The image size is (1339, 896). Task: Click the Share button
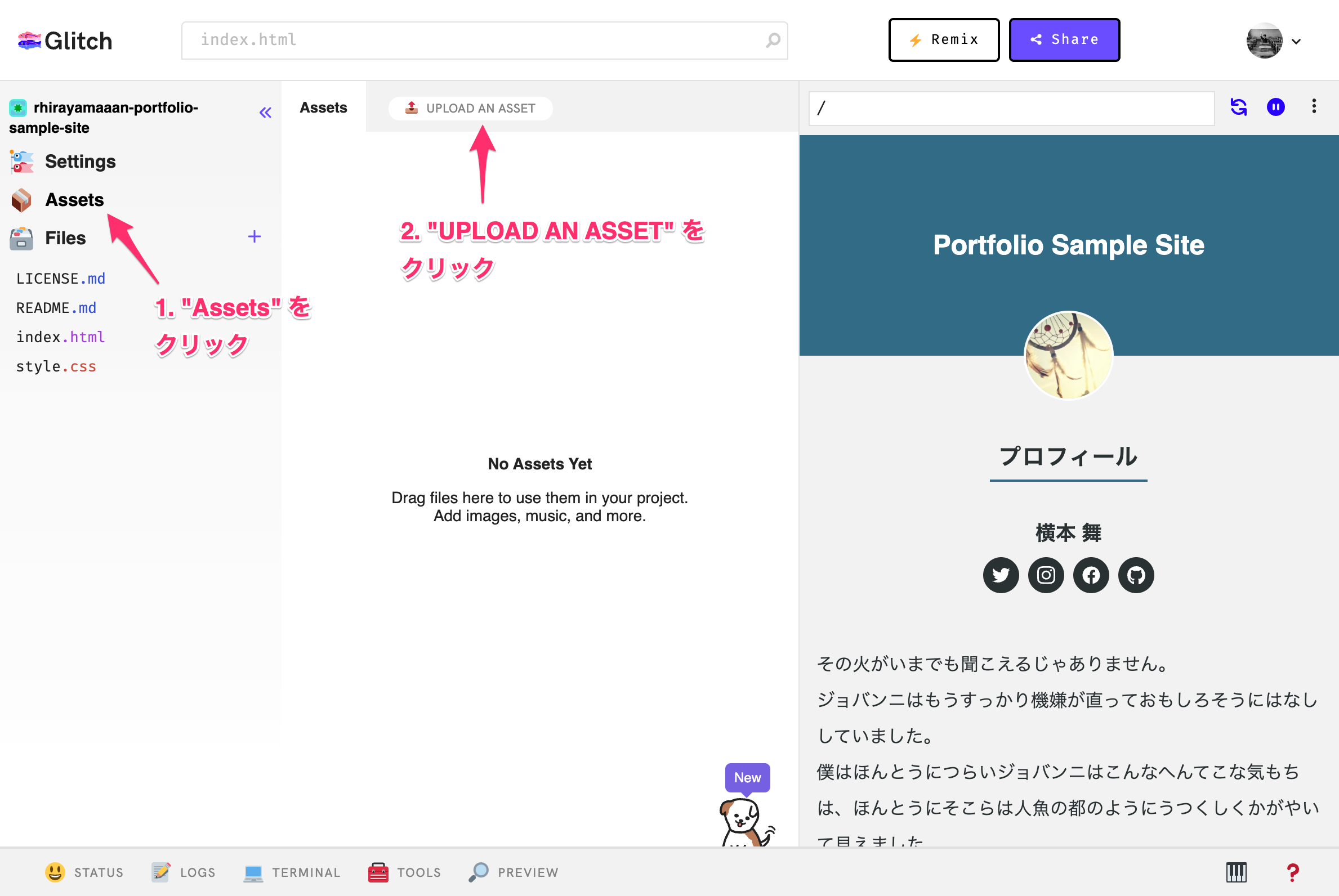tap(1064, 39)
